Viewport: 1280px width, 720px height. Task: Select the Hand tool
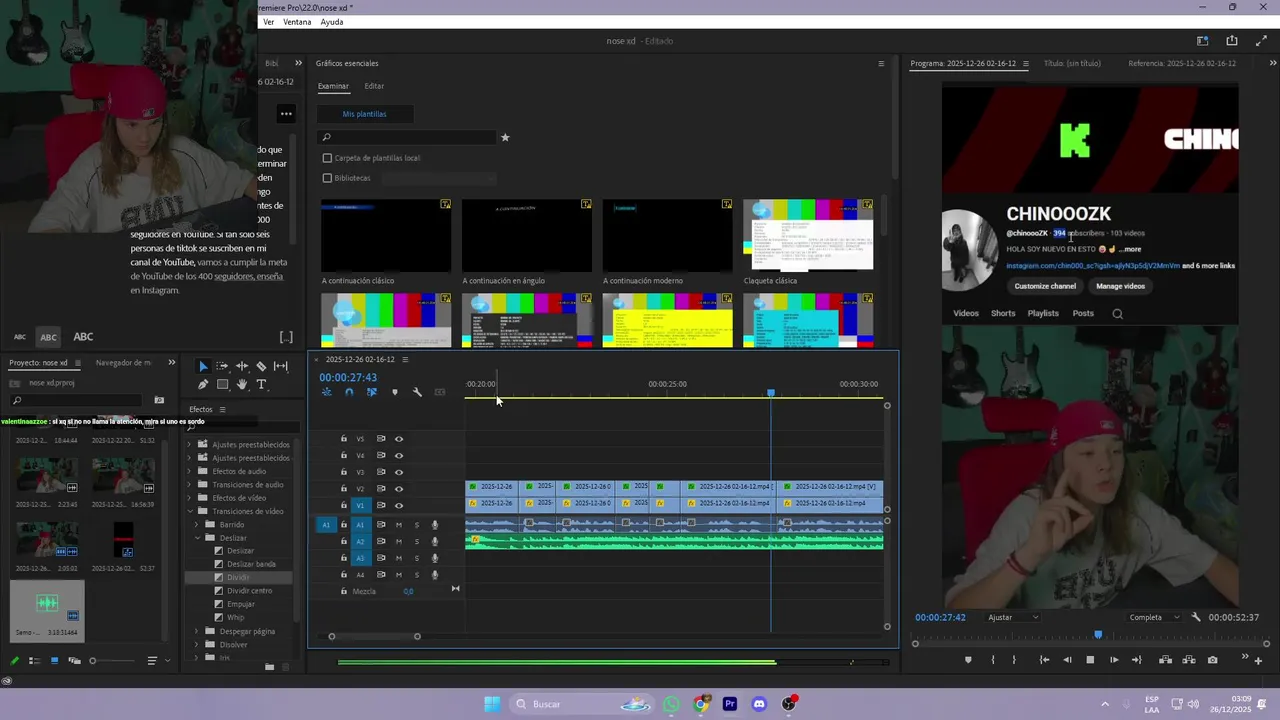(x=242, y=384)
